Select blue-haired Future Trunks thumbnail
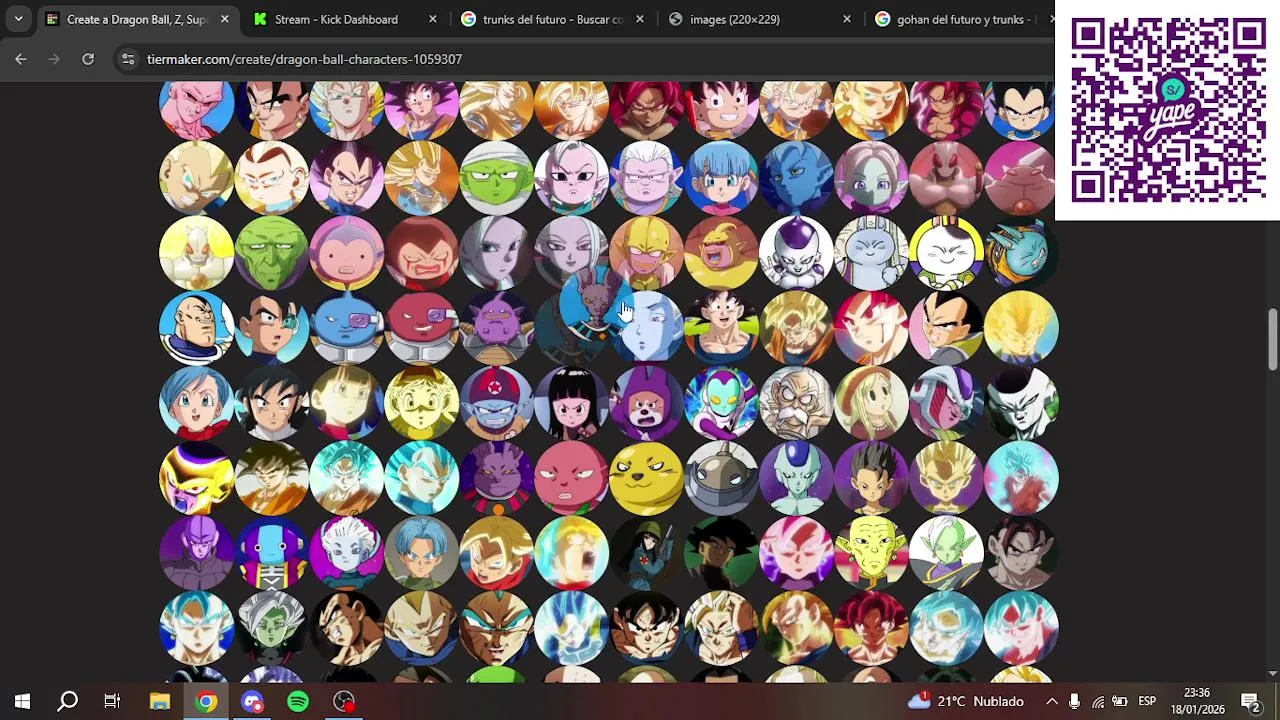Screen dimensions: 1280x720 coord(422,553)
